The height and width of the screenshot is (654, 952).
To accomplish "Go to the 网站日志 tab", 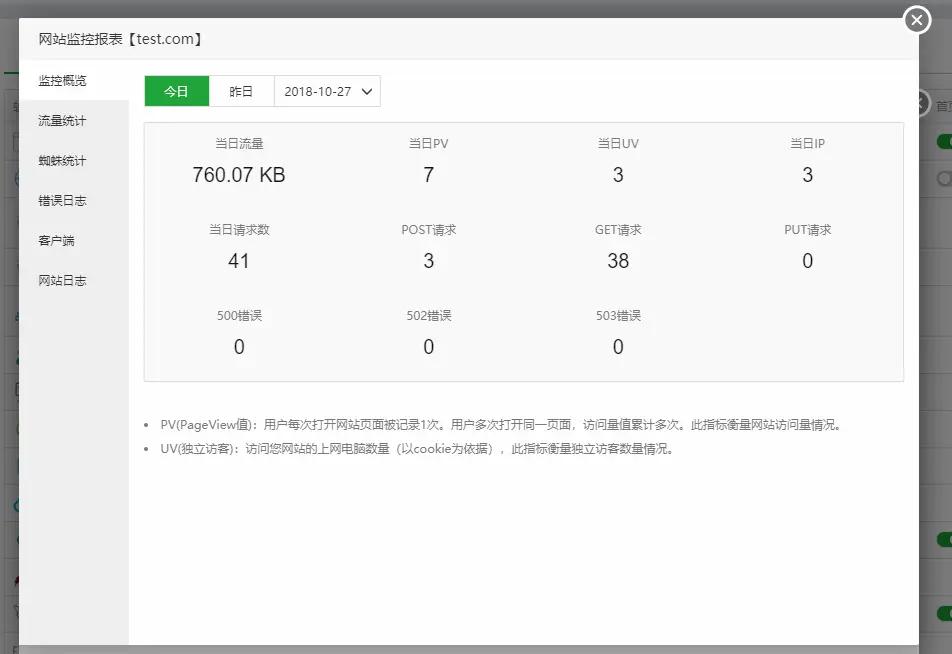I will [x=62, y=280].
